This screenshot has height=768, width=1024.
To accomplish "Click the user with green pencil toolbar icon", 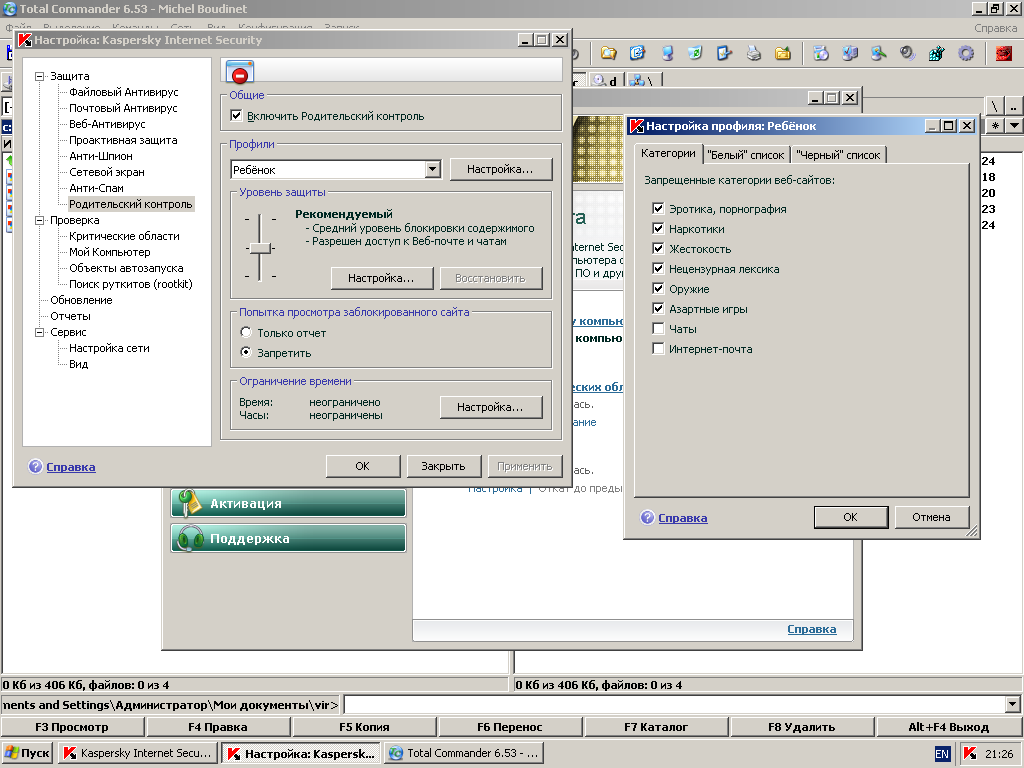I will coord(878,54).
